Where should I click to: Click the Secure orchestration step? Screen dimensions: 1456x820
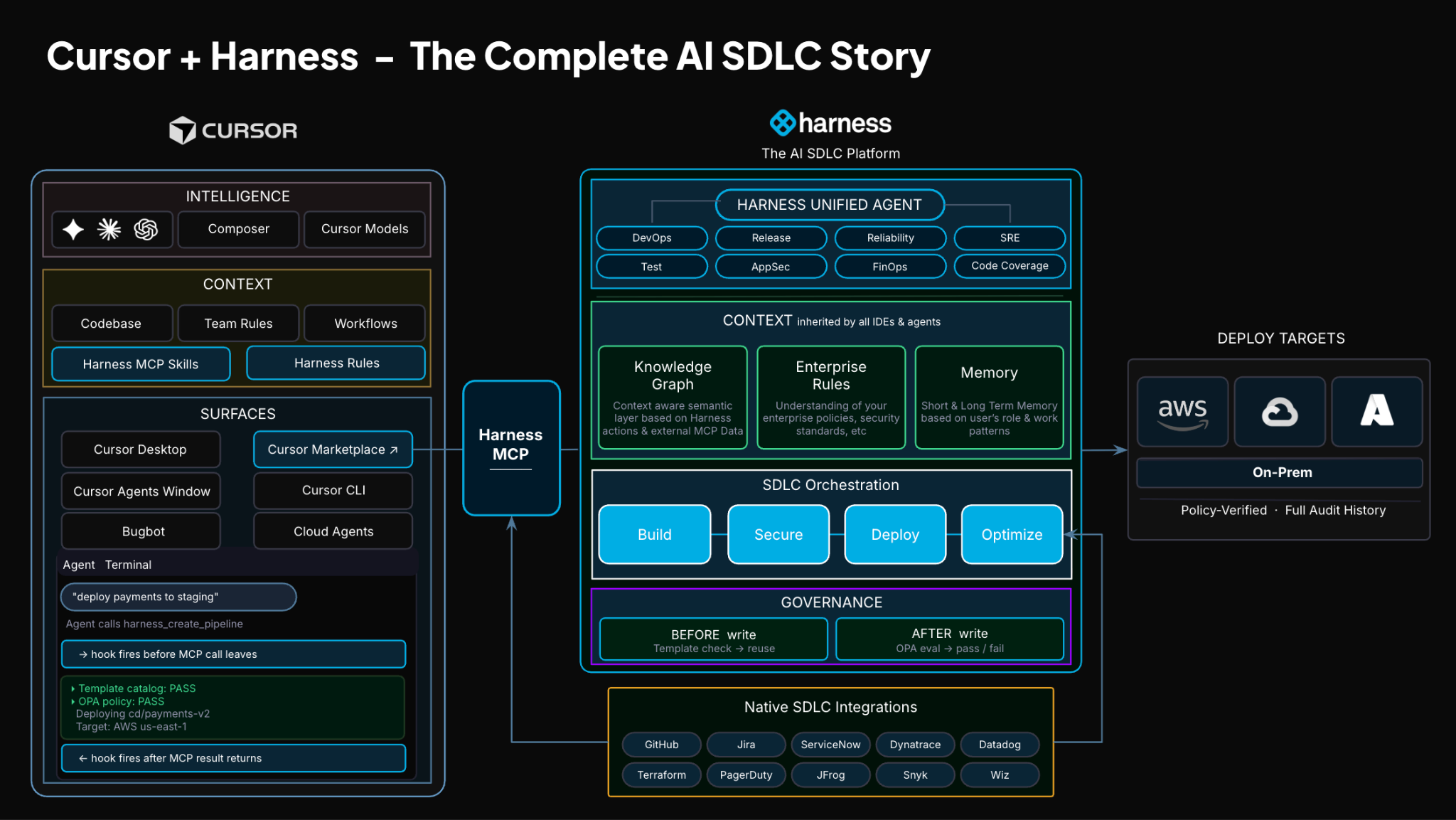(778, 534)
